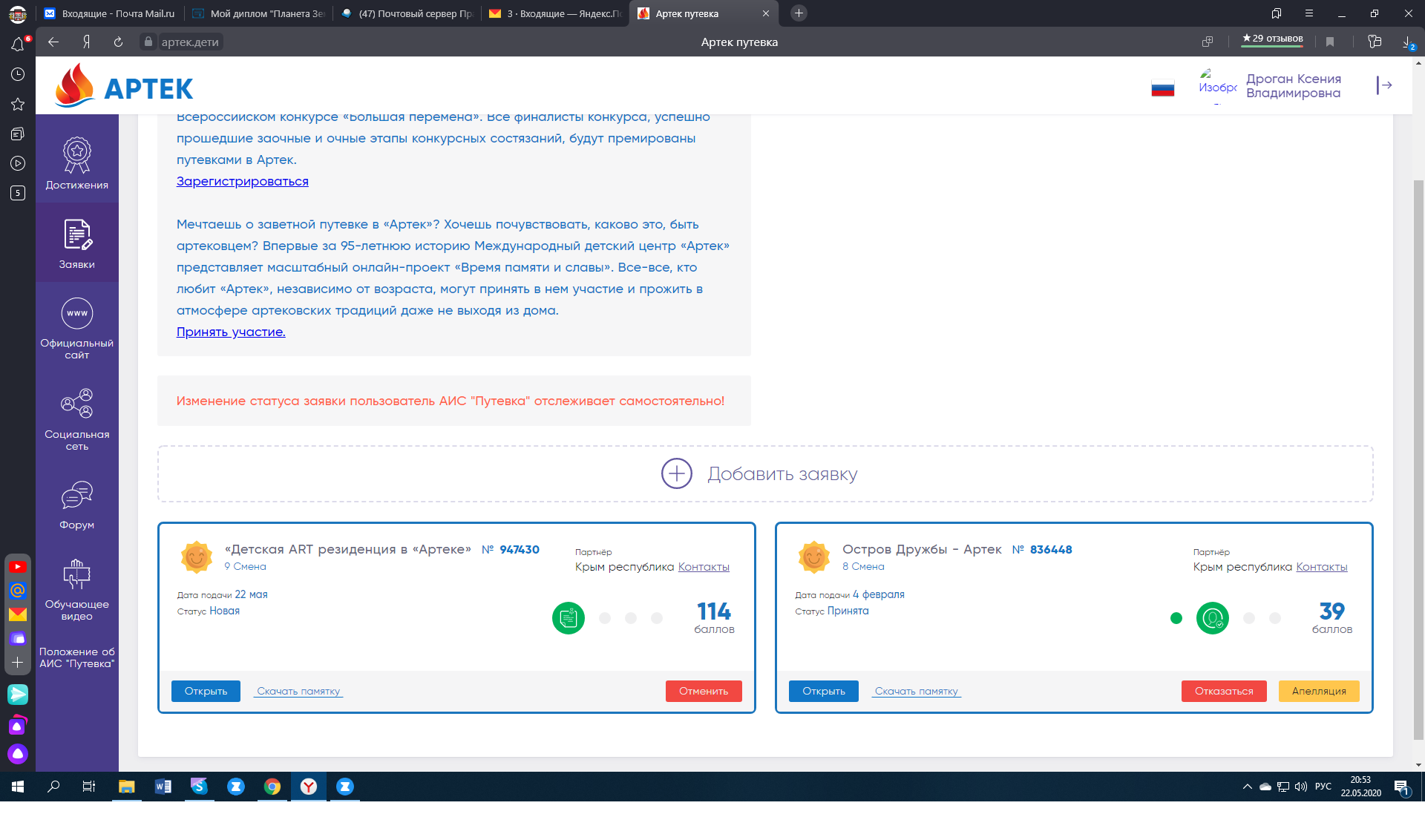Open the Форум sidebar item
The width and height of the screenshot is (1425, 840).
(77, 505)
